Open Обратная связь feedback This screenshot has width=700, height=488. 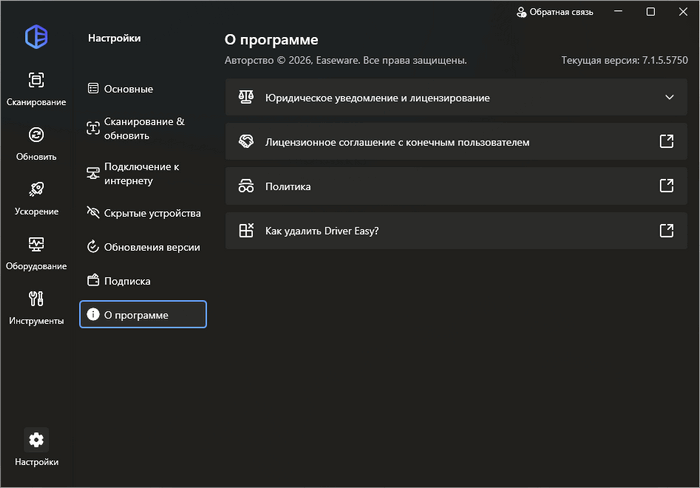tap(555, 12)
